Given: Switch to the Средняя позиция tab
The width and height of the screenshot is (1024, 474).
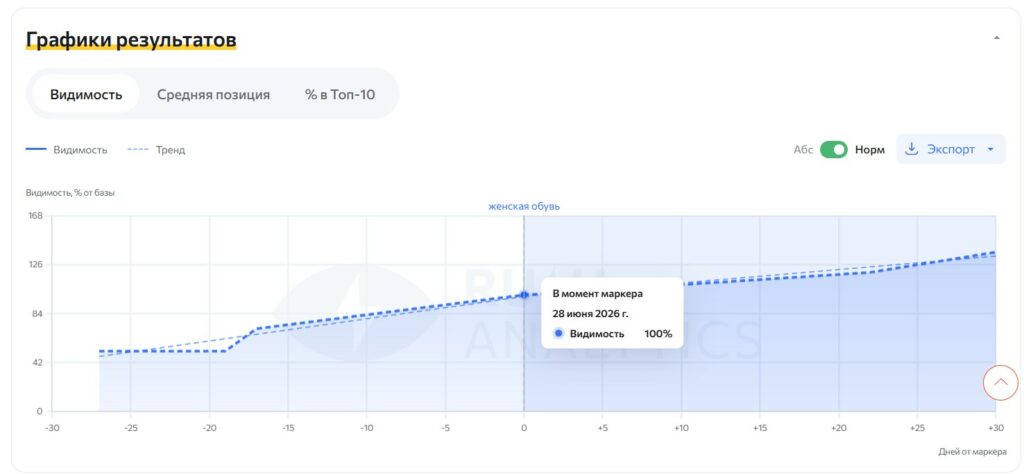Looking at the screenshot, I should click(213, 94).
